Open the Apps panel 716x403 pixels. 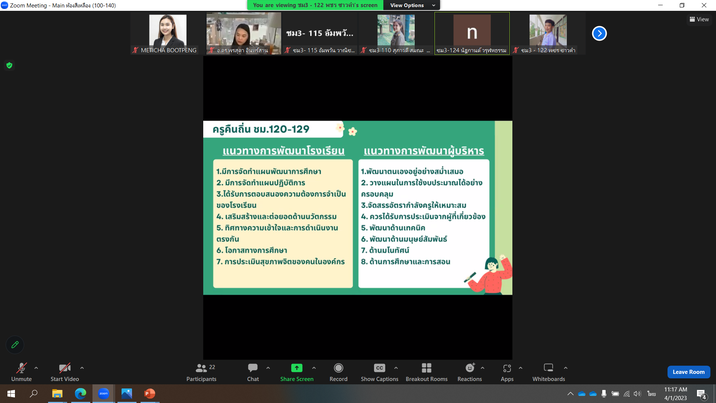507,371
